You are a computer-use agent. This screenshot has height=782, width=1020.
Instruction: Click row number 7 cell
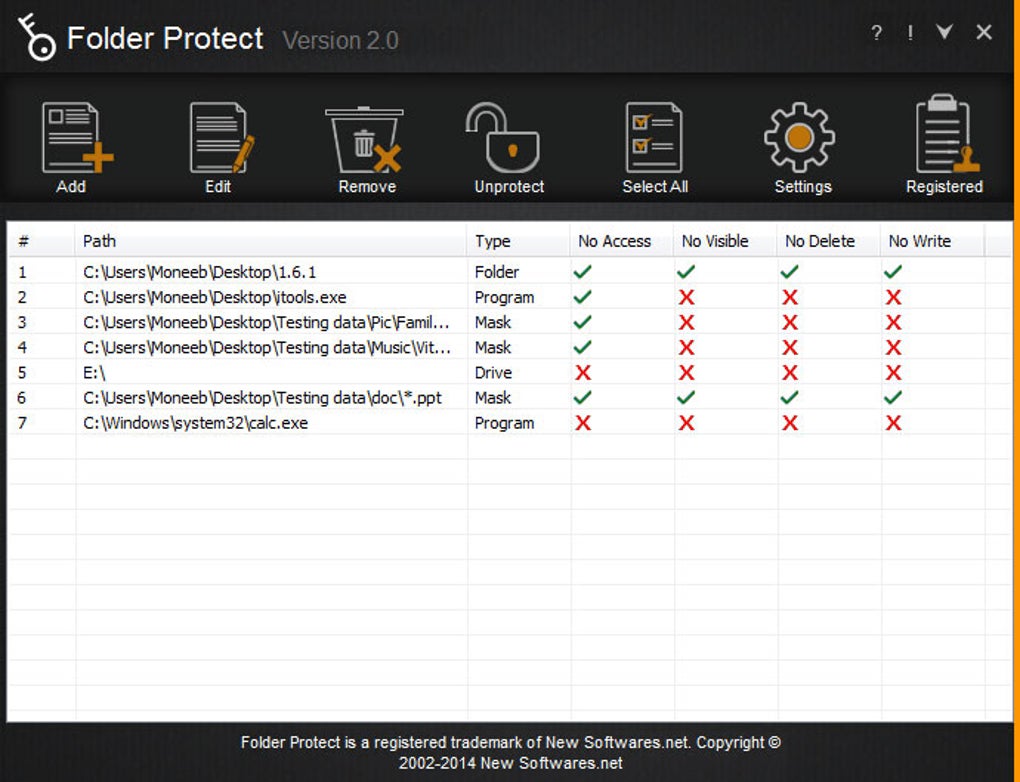coord(22,423)
